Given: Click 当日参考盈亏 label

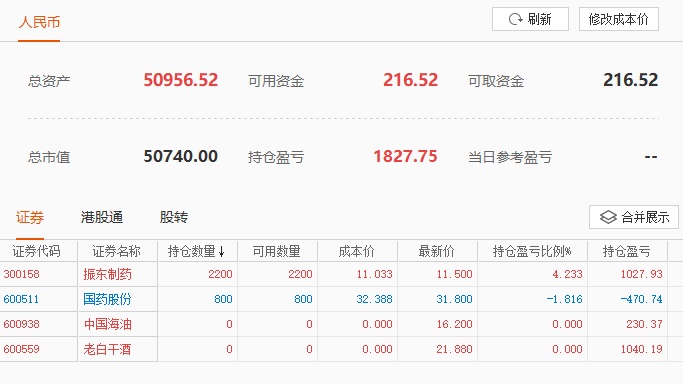Looking at the screenshot, I should [x=510, y=157].
